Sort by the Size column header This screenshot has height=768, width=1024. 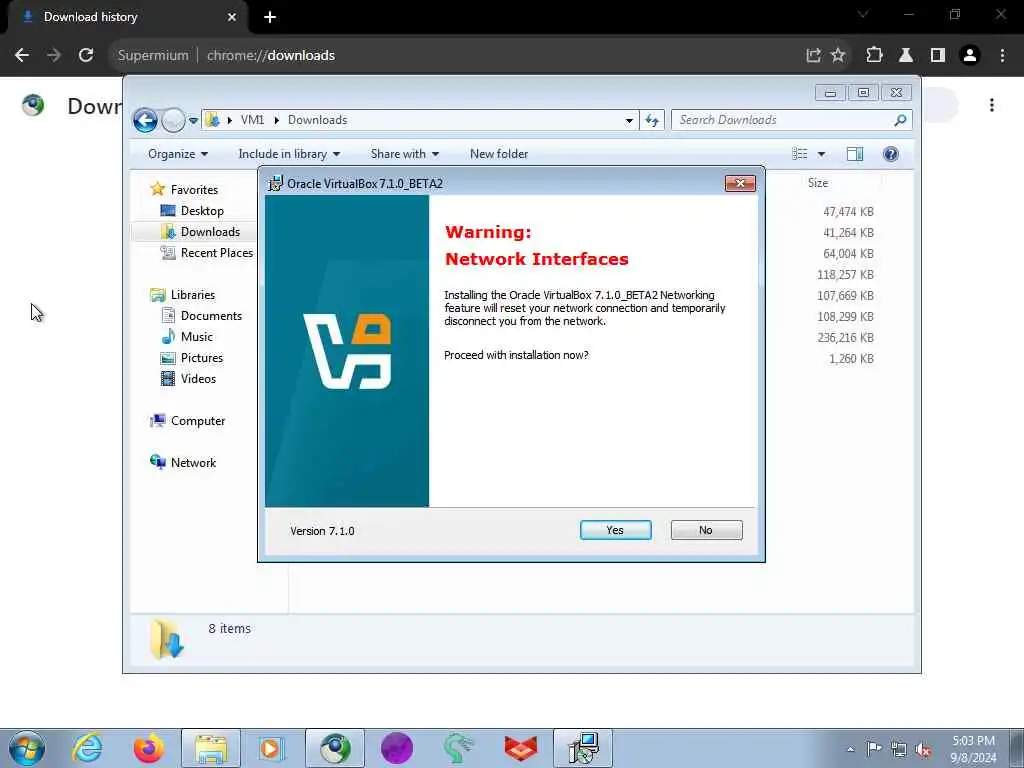[x=818, y=183]
